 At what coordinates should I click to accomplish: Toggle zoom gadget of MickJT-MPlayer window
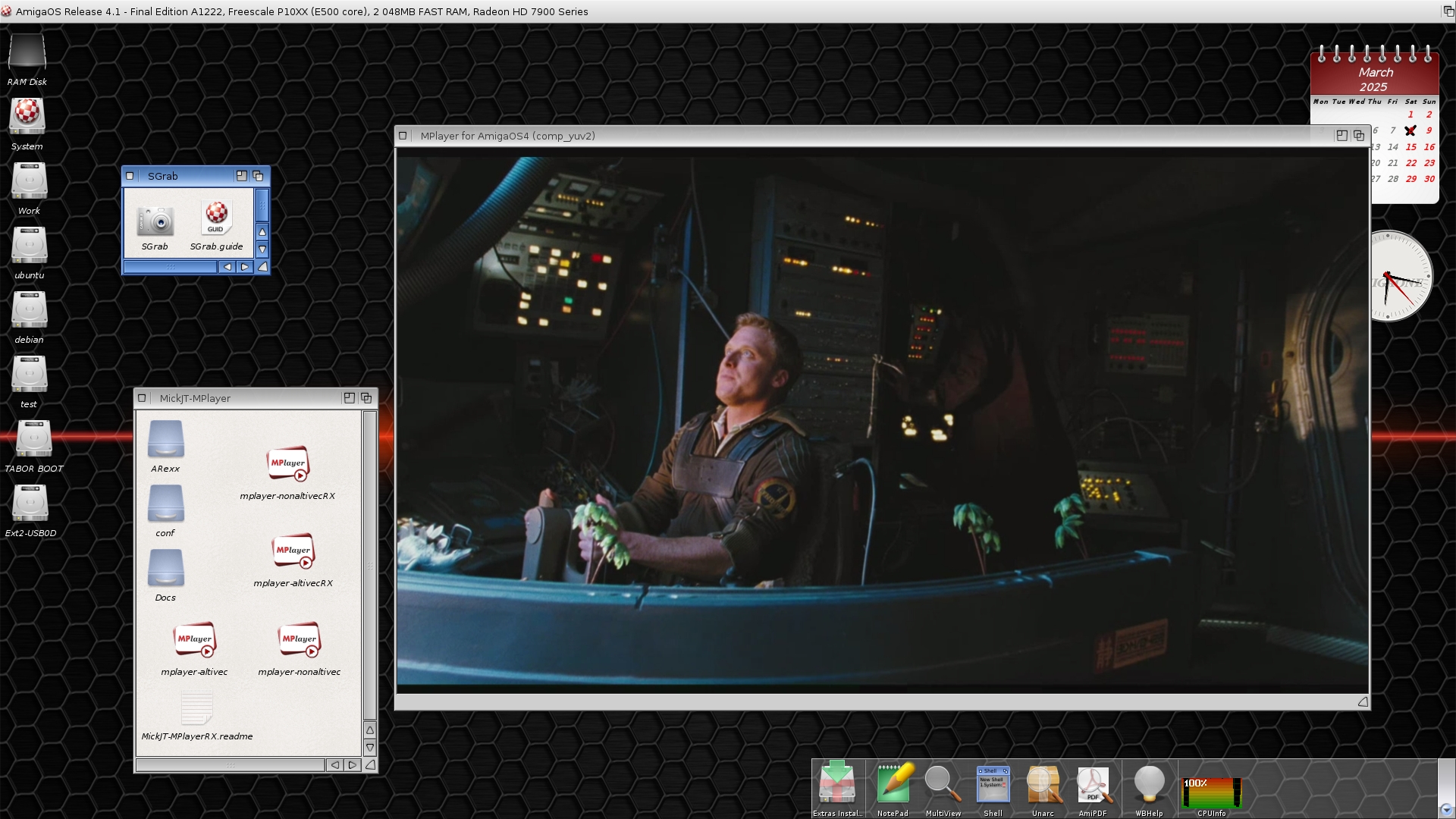coord(349,398)
